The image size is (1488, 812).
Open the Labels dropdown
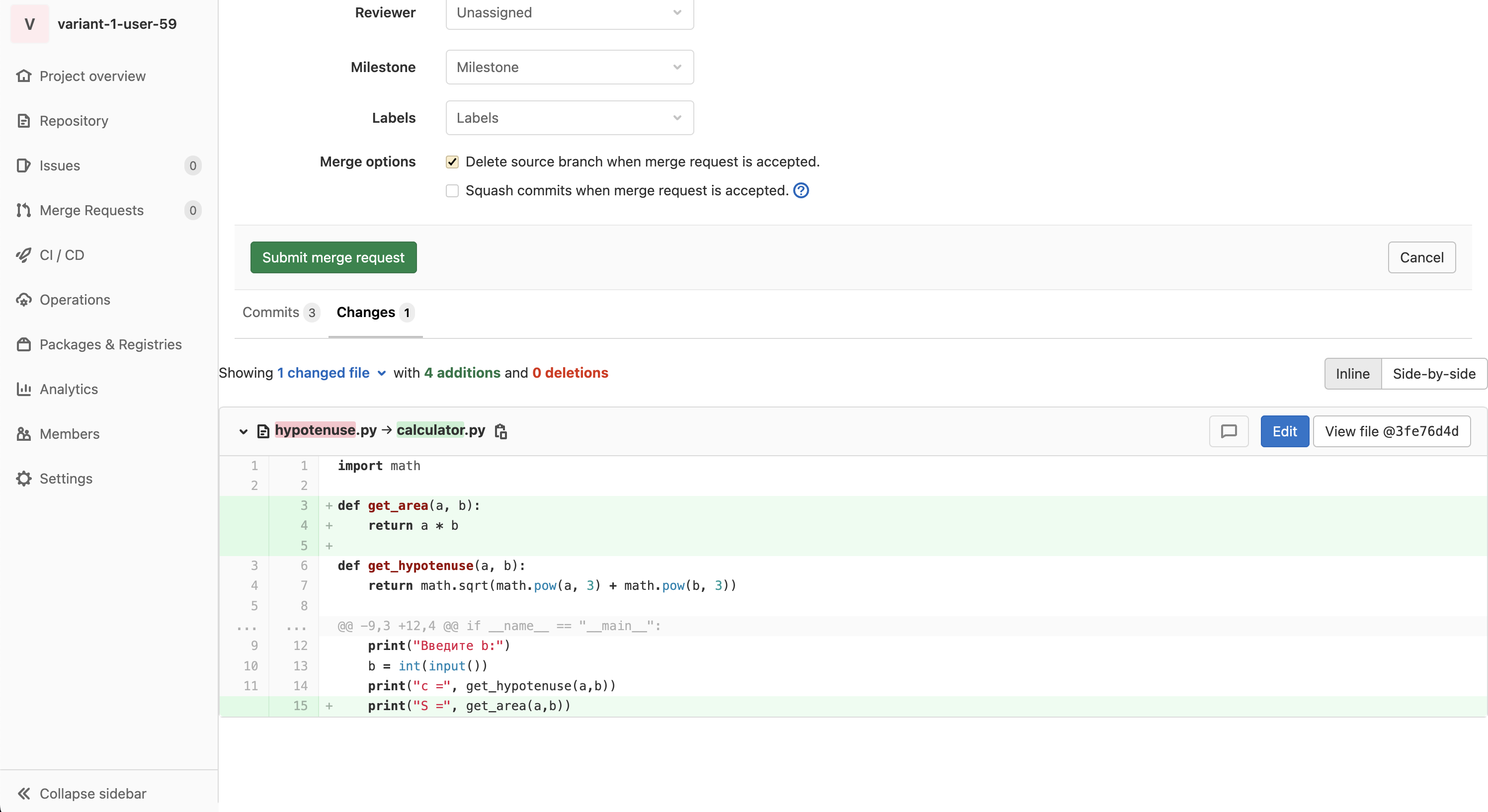[x=569, y=118]
